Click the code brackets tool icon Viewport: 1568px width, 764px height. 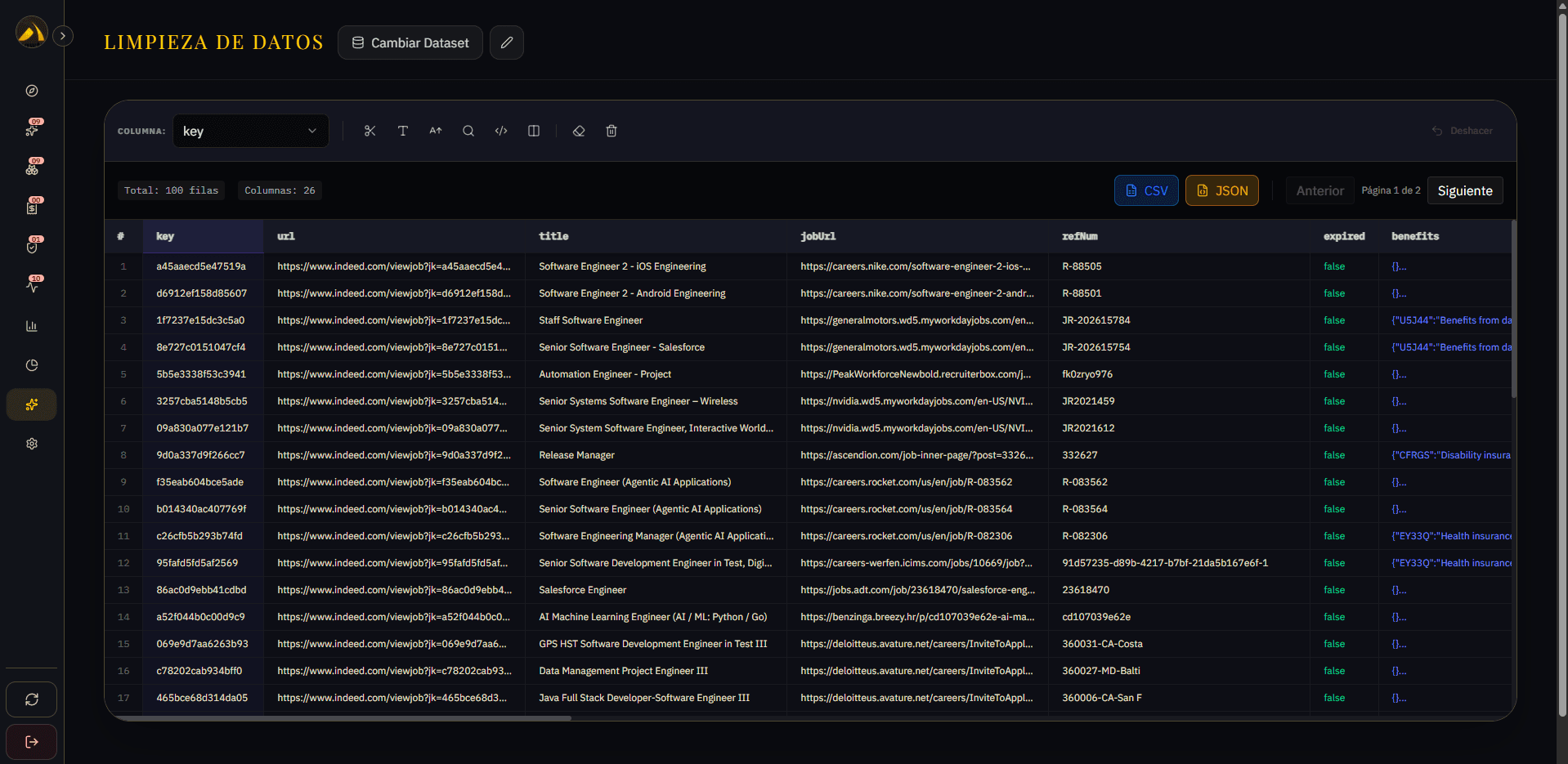pyautogui.click(x=501, y=131)
